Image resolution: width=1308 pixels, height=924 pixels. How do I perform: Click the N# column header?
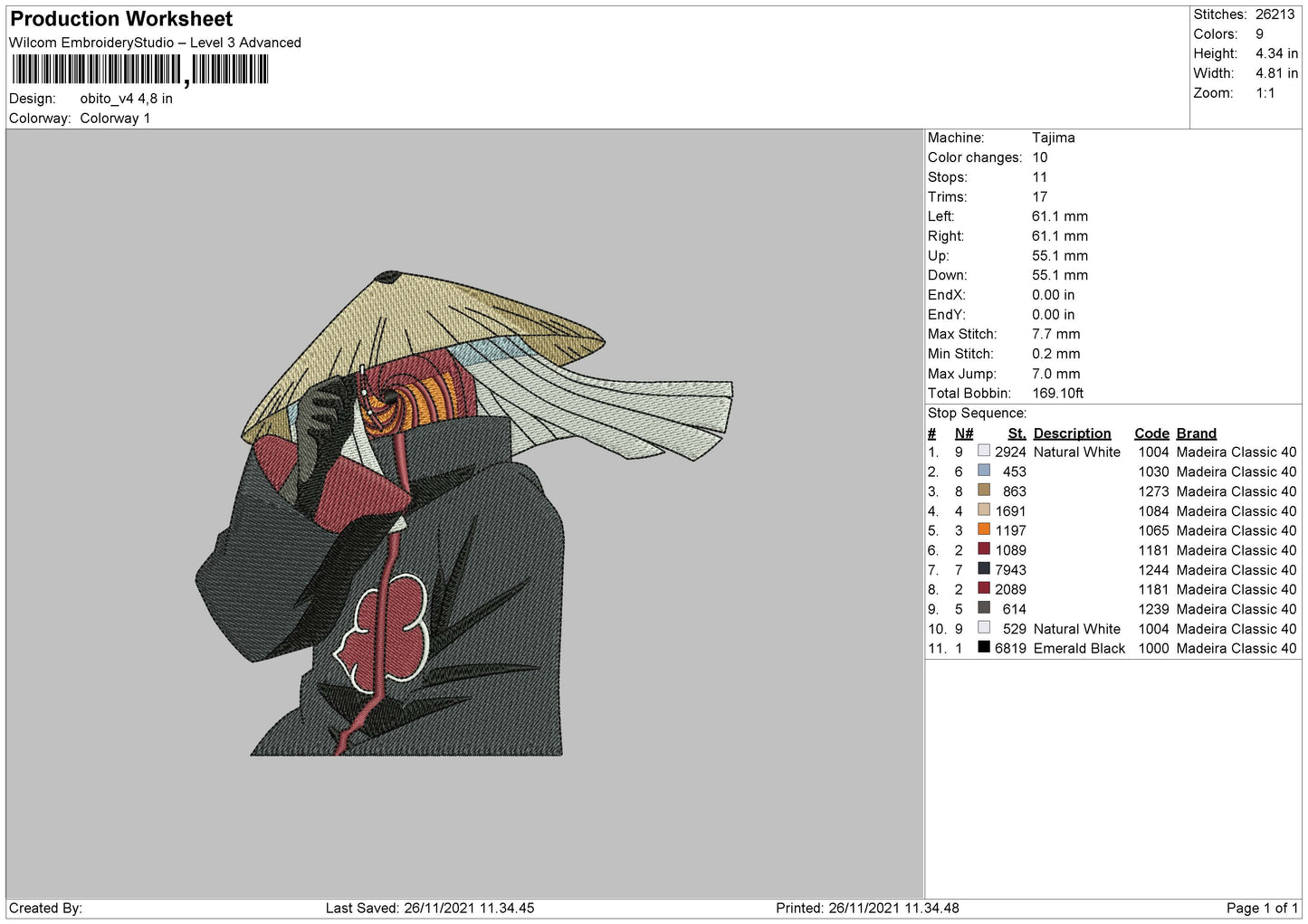tap(964, 433)
